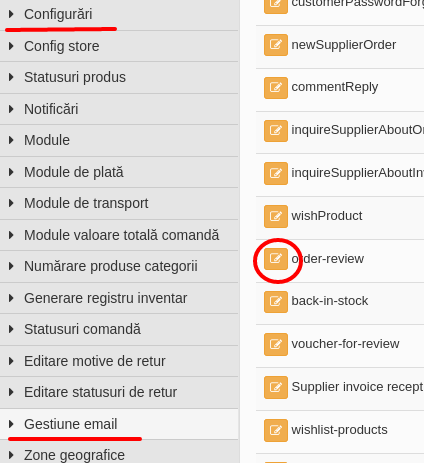424x463 pixels.
Task: Open Numărare produse categorii
Action: [111, 266]
